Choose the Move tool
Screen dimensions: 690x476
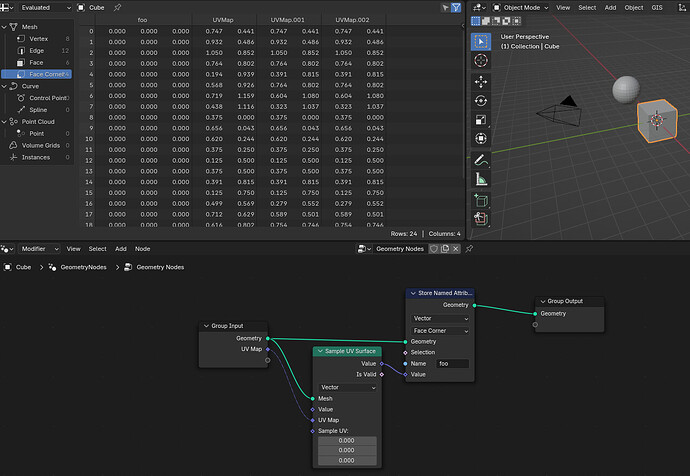[x=481, y=81]
